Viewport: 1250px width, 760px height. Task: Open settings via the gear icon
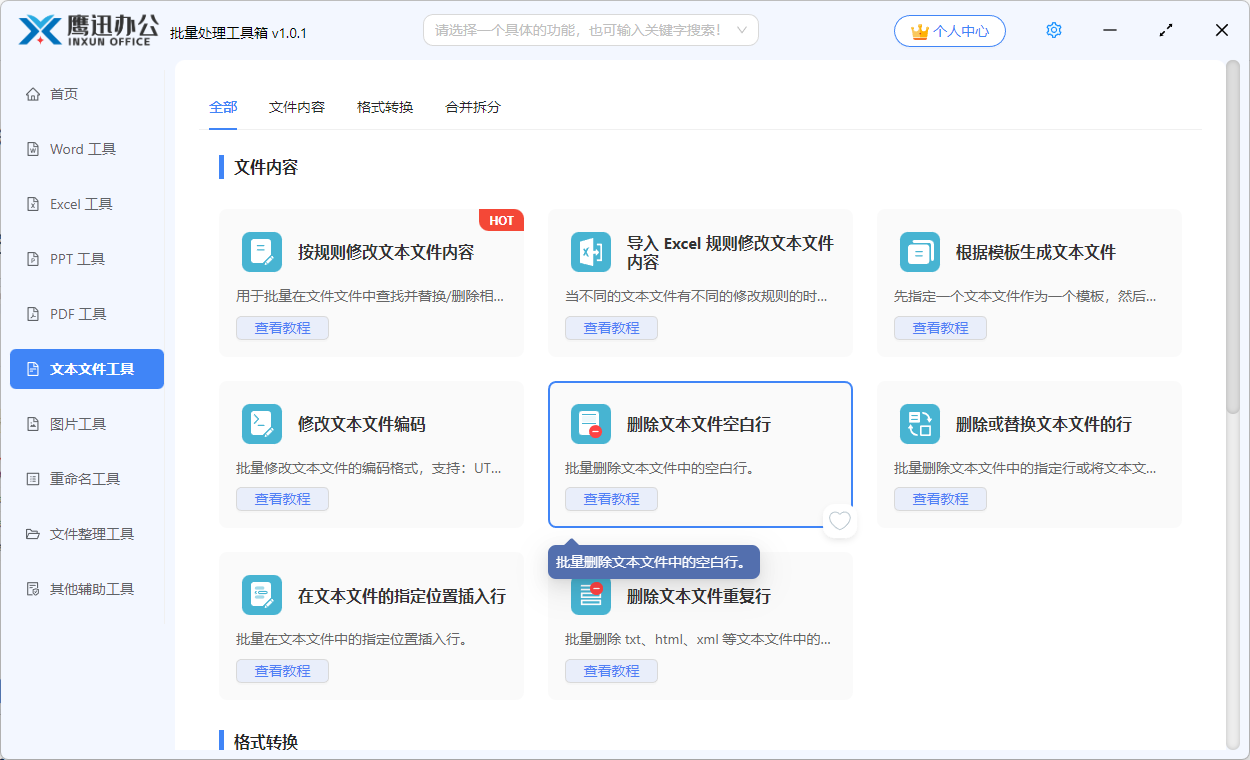(x=1053, y=30)
